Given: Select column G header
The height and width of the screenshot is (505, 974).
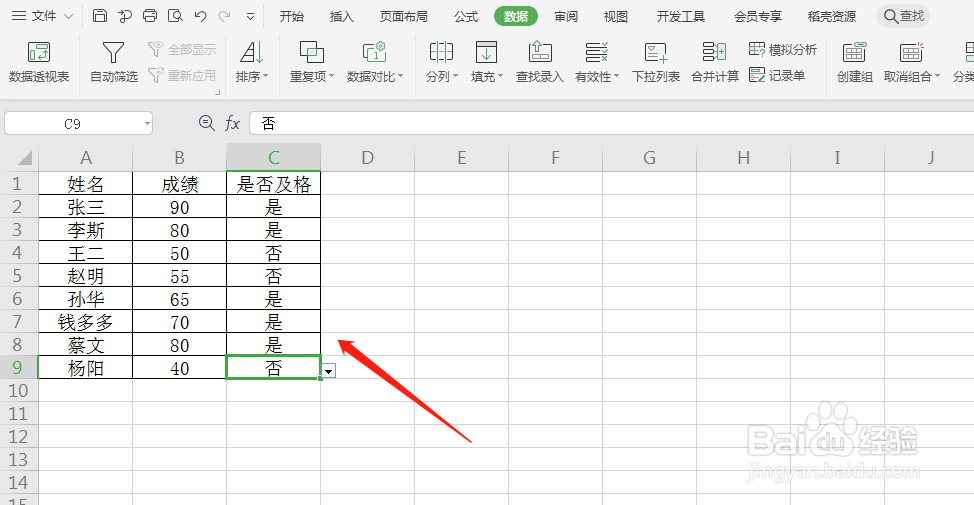Looking at the screenshot, I should tap(649, 158).
